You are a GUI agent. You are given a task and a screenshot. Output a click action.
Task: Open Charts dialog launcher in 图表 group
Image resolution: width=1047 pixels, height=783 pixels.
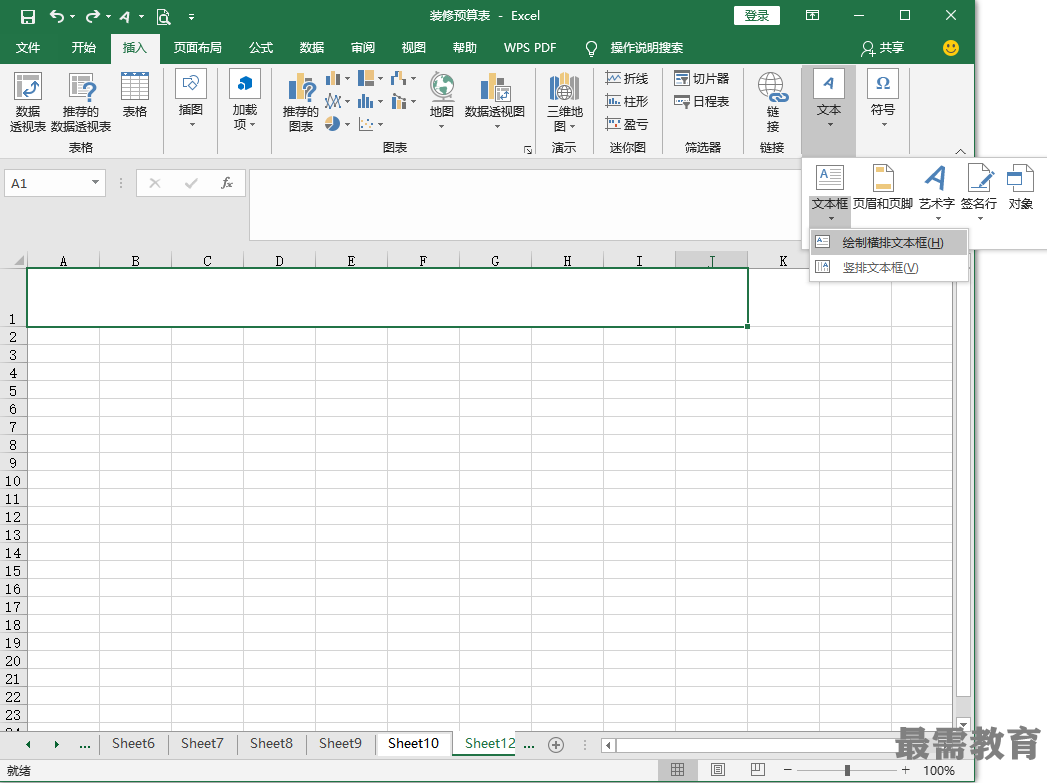click(528, 150)
